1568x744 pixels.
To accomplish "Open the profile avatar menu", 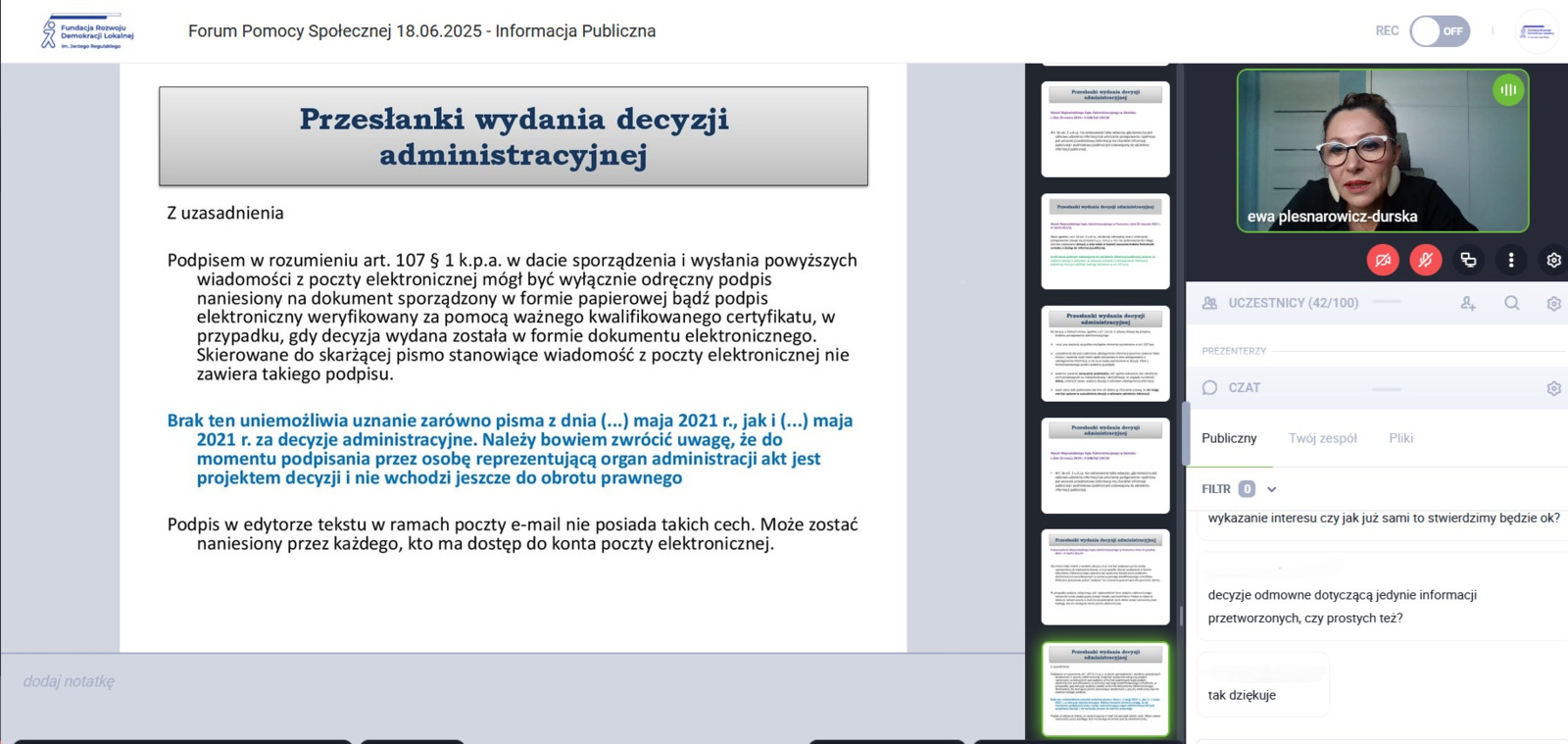I will coord(1536,31).
